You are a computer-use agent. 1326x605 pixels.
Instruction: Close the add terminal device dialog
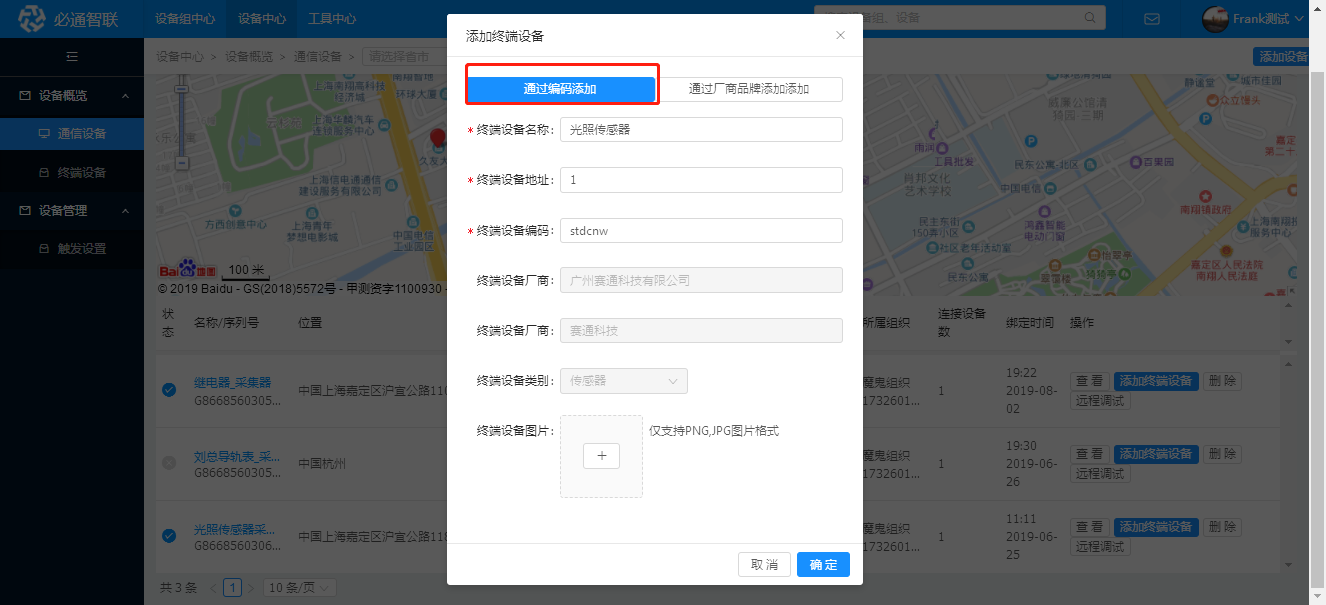coord(840,35)
